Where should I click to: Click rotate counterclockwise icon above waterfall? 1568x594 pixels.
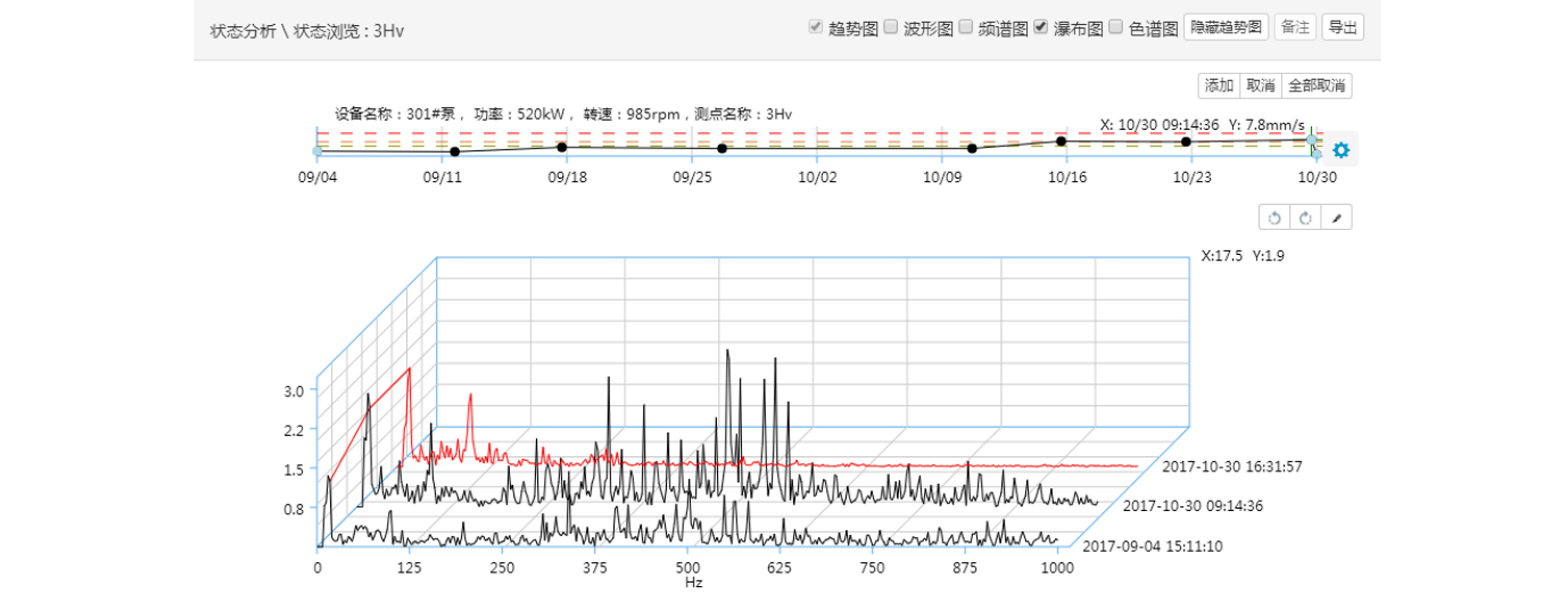click(x=1274, y=218)
